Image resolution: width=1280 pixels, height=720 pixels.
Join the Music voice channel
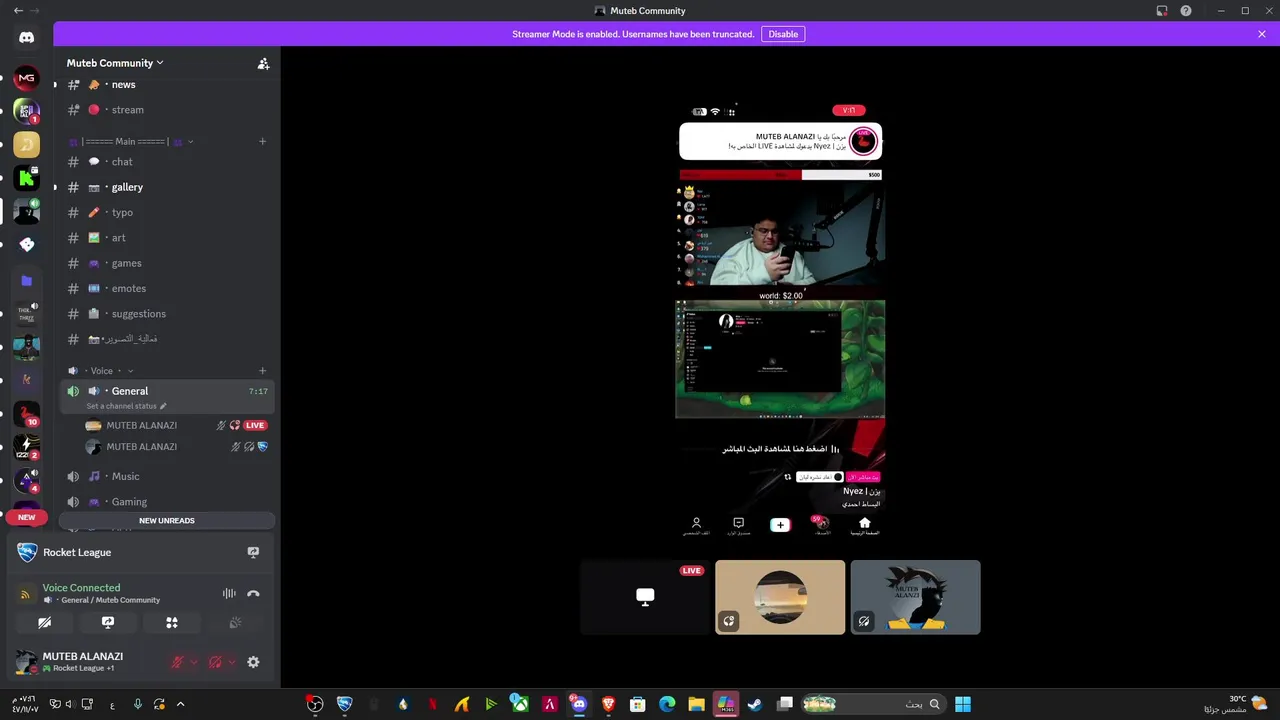point(165,476)
